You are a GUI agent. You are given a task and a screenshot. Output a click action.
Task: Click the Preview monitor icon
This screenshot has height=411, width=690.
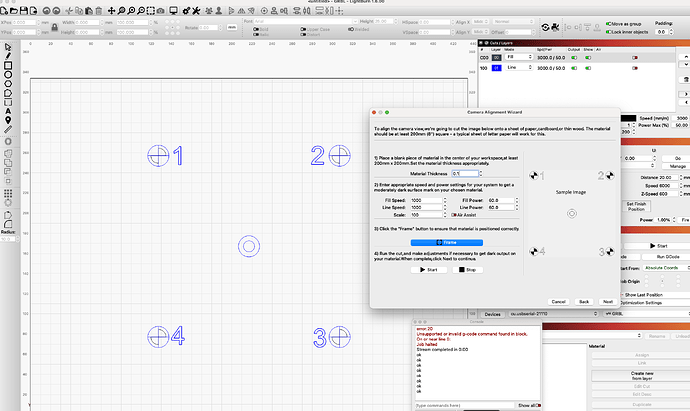(174, 11)
